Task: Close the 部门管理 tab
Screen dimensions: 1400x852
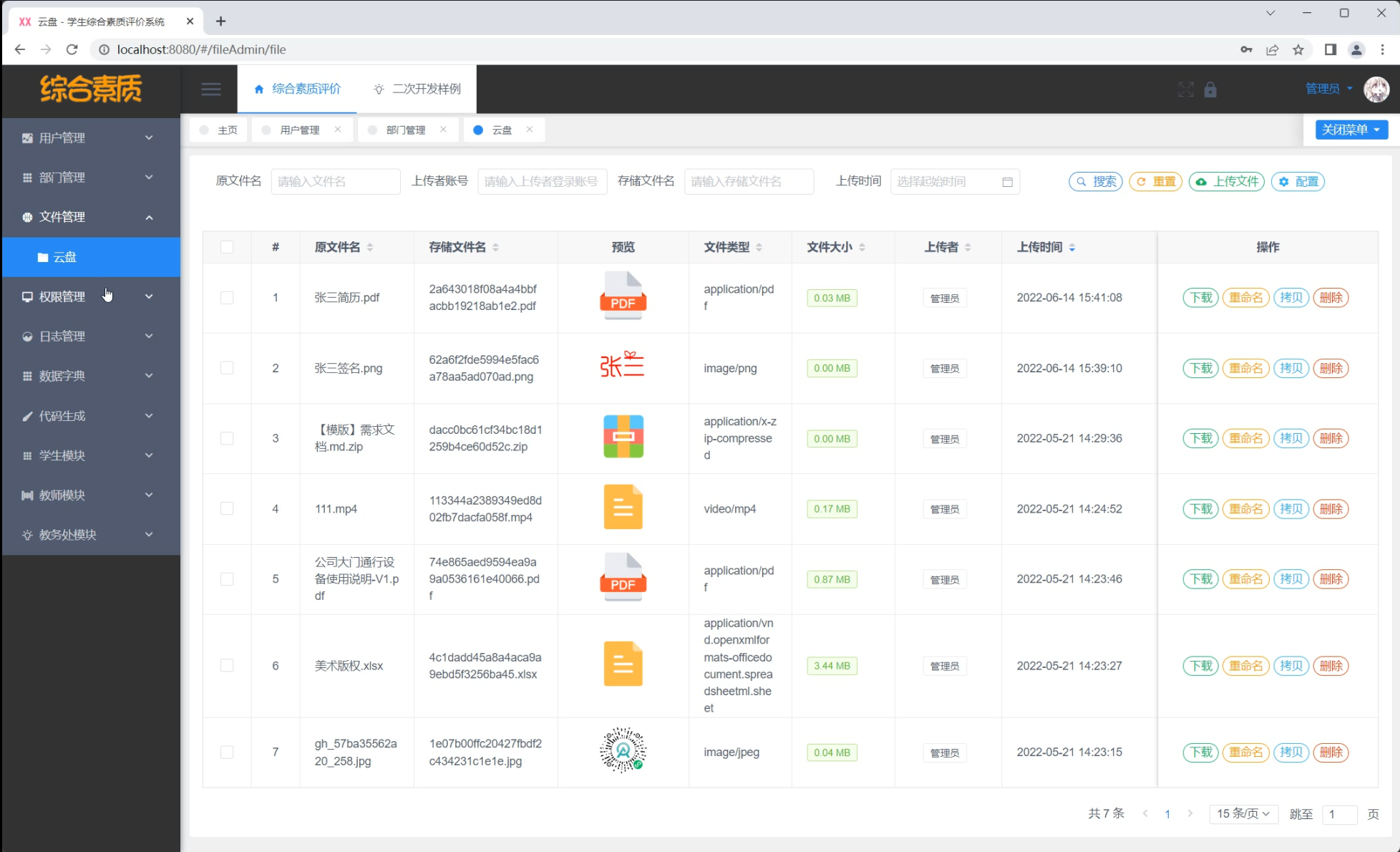Action: coord(443,130)
